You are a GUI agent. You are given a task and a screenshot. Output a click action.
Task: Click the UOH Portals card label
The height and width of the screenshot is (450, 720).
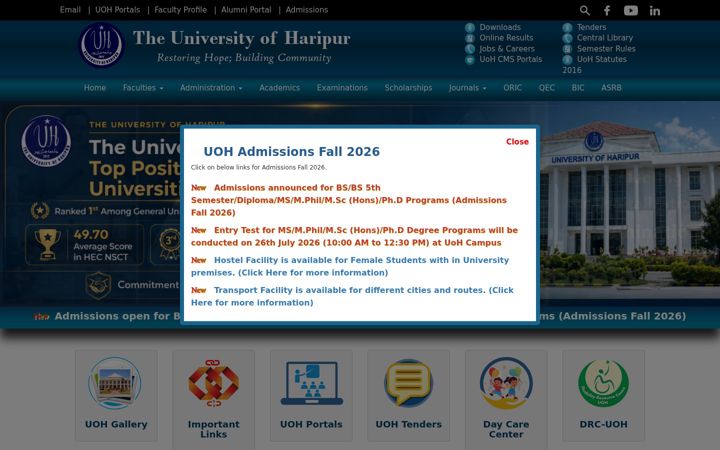311,424
